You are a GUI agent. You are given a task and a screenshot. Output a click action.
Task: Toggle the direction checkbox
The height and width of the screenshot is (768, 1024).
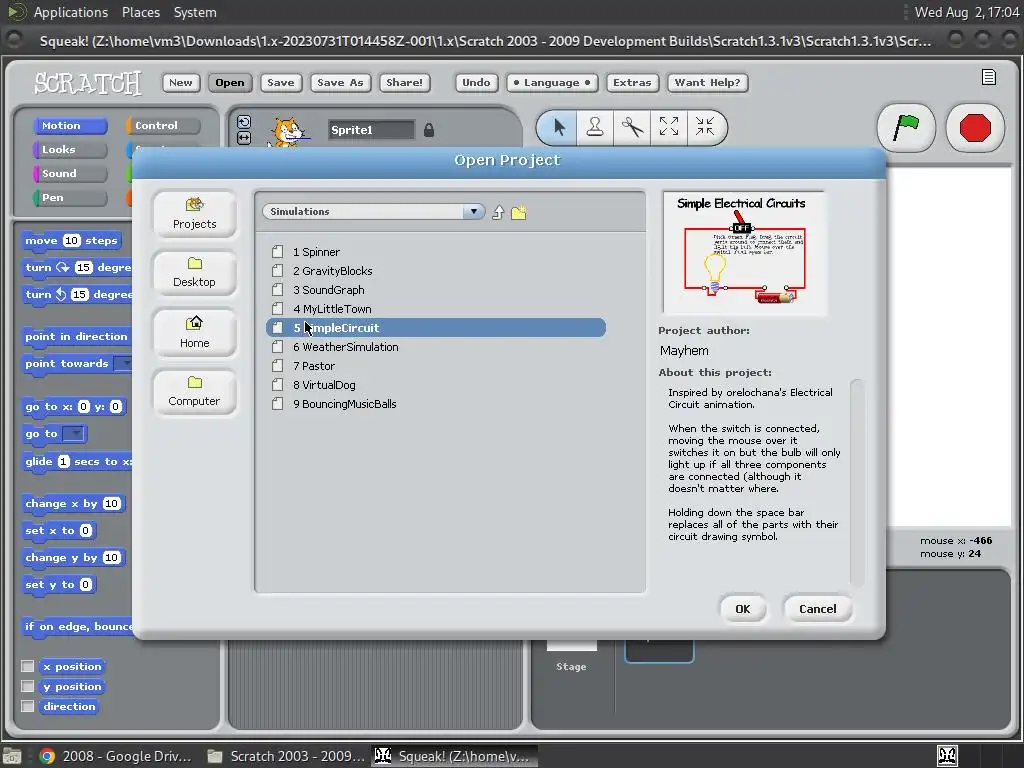pos(27,706)
